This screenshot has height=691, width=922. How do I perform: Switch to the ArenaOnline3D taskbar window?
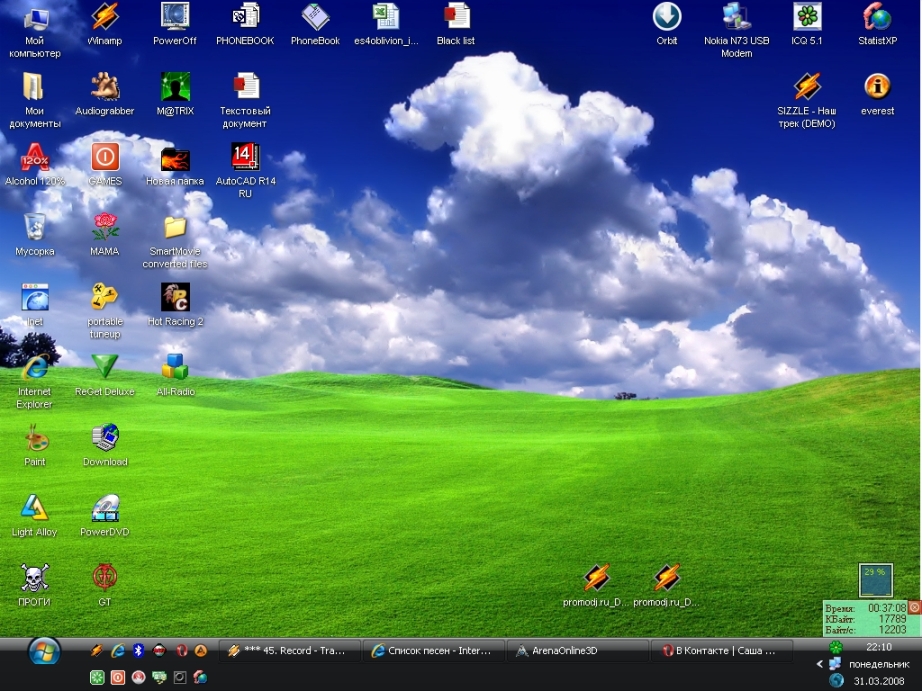point(578,650)
